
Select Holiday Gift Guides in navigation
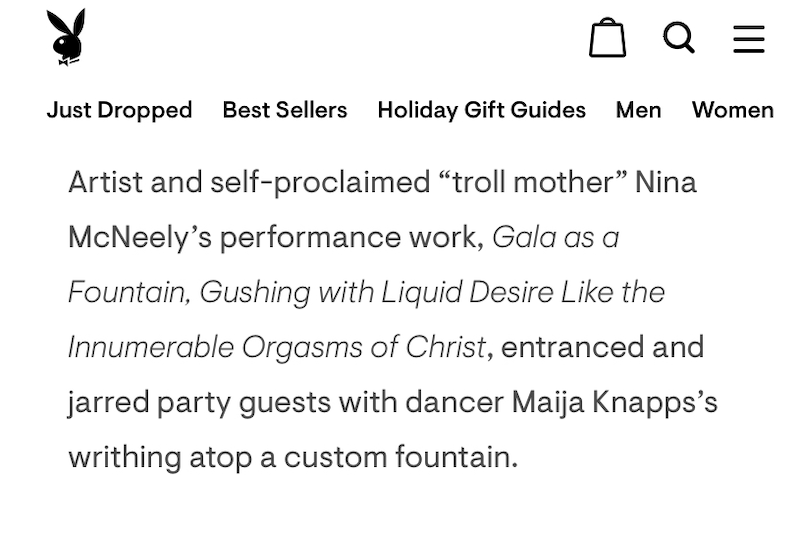481,110
